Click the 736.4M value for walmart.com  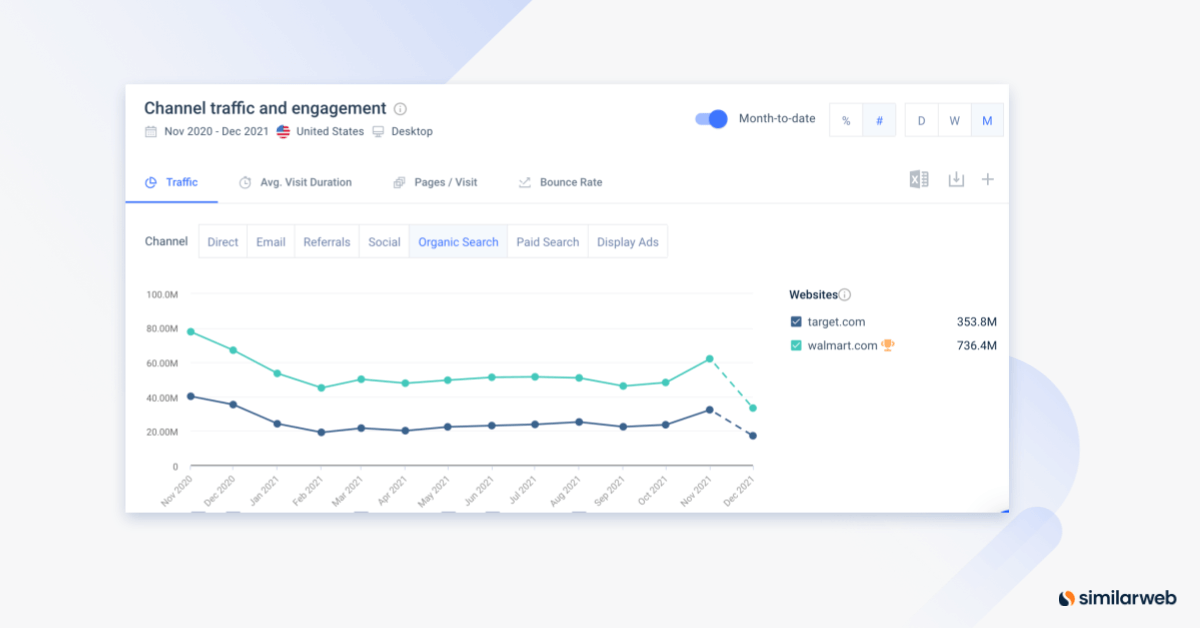976,346
